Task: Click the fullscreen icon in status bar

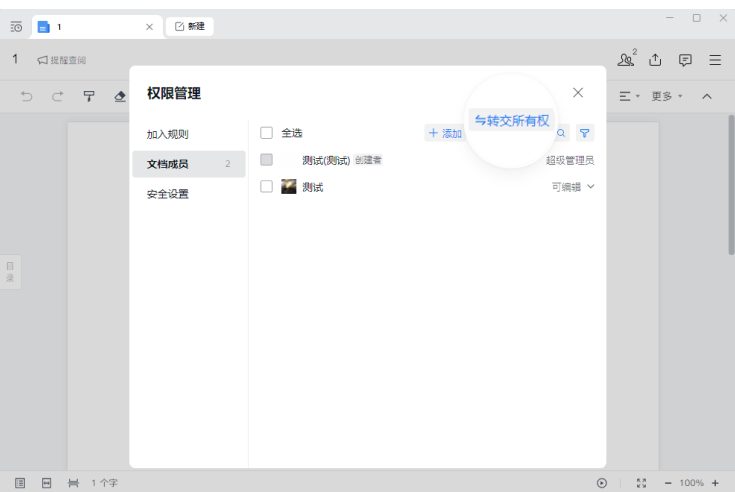Action: (641, 483)
